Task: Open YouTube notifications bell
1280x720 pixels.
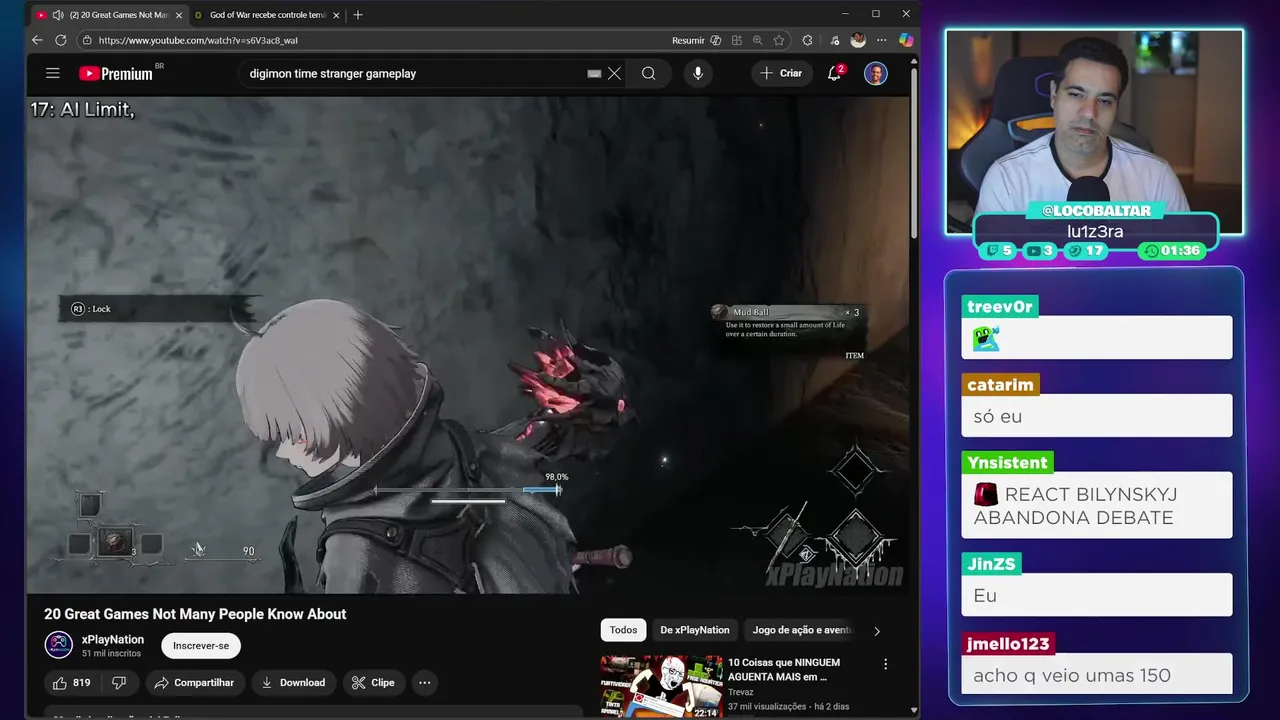Action: point(834,73)
